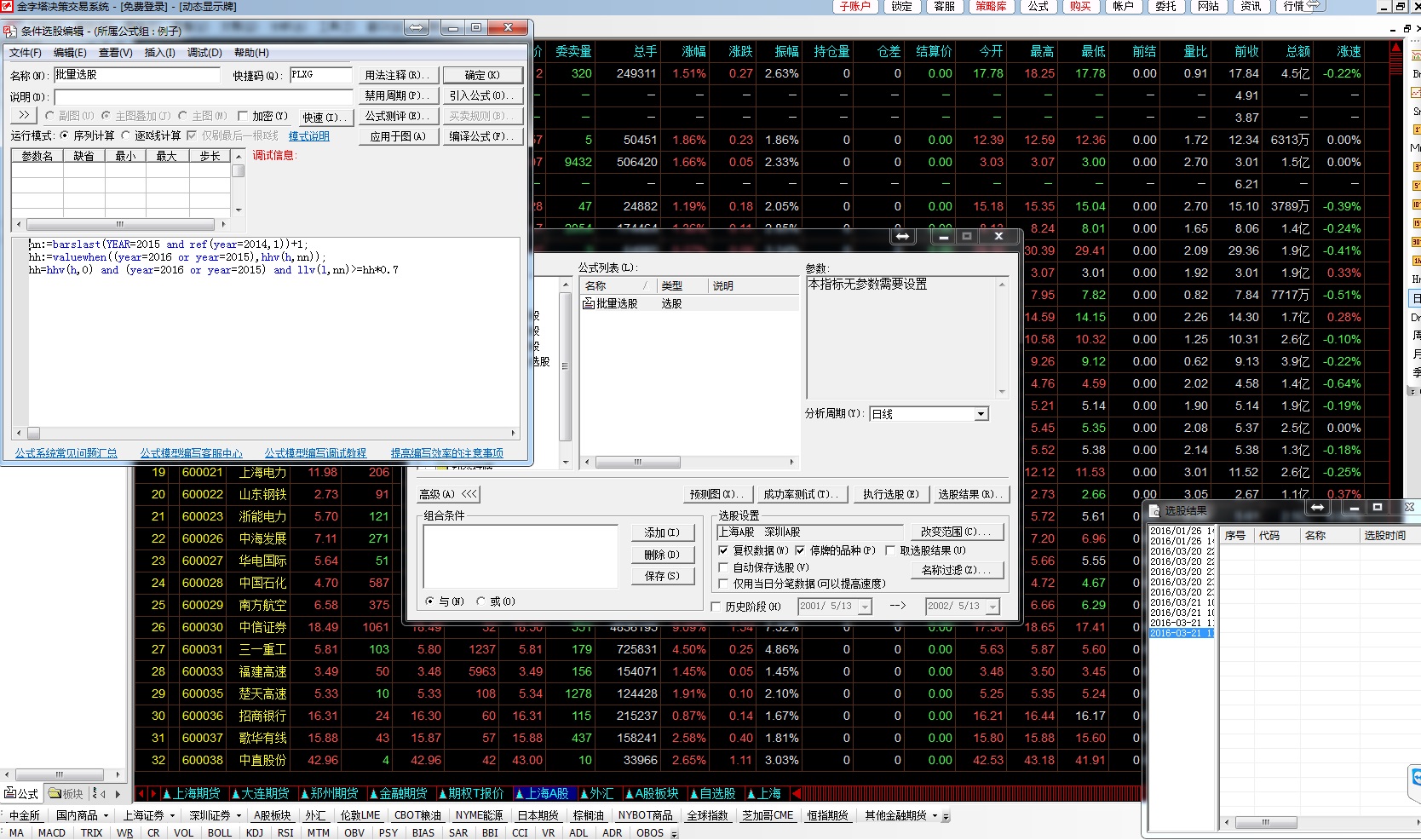
Task: Click the red right-arrow before 上海期货
Action: pos(153,793)
